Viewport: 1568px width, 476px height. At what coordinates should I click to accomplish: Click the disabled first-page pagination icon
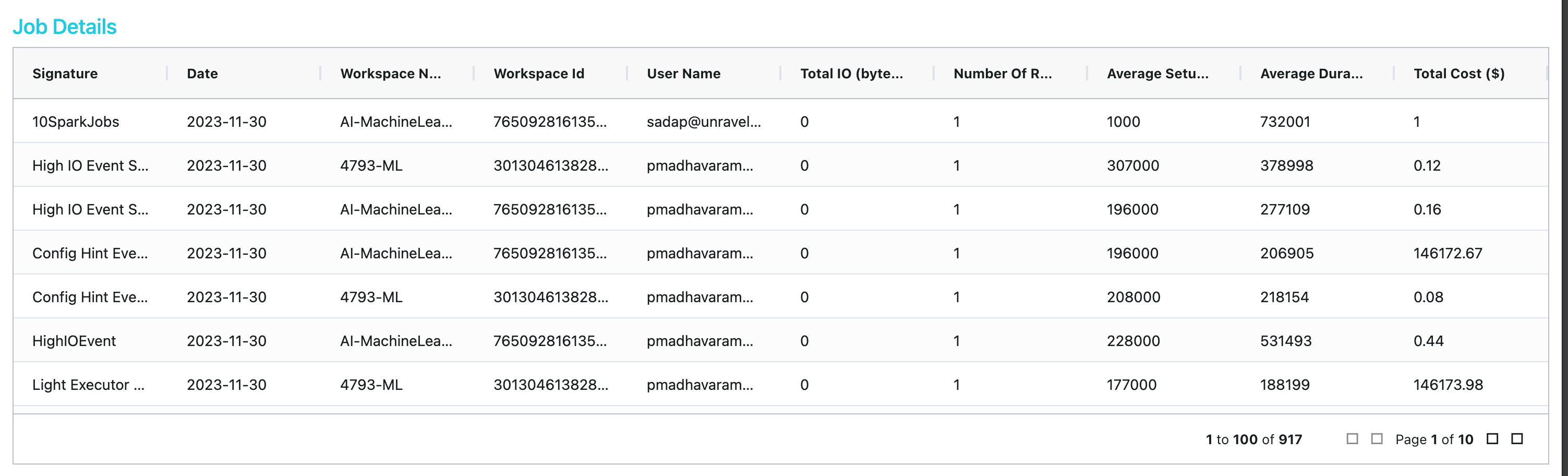(1352, 439)
